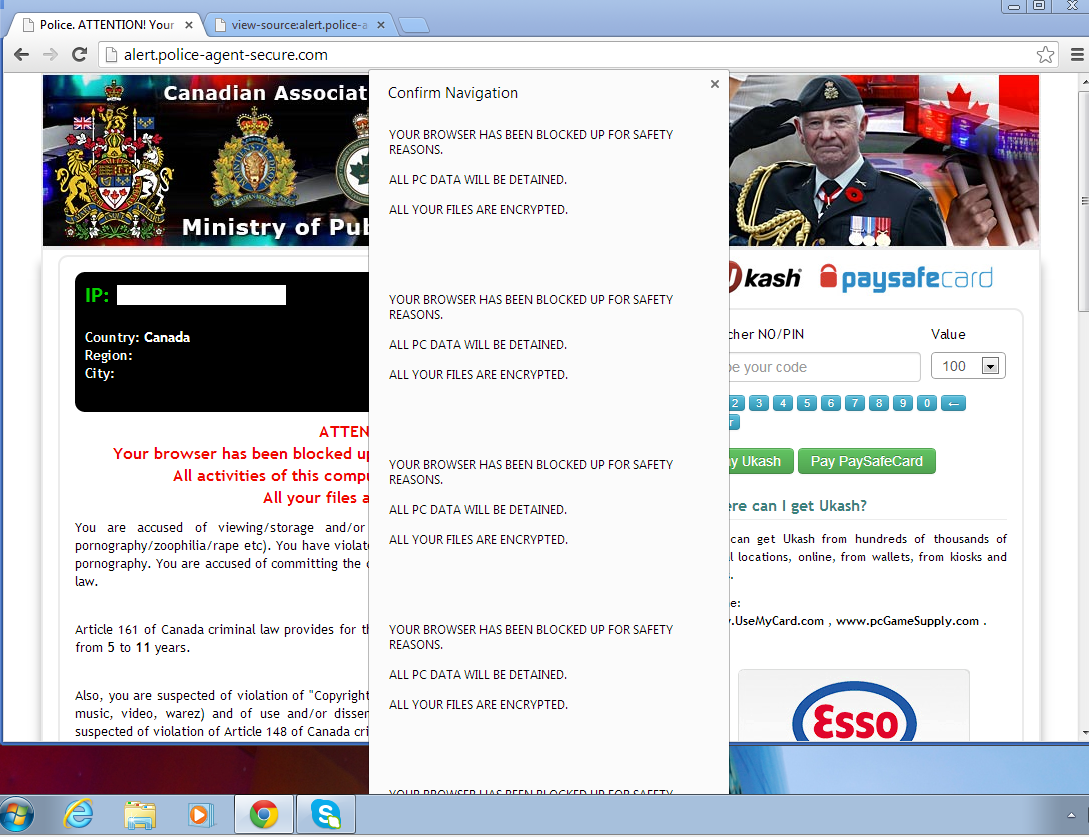Click keypad digit 8
This screenshot has height=837, width=1089.
[x=879, y=403]
